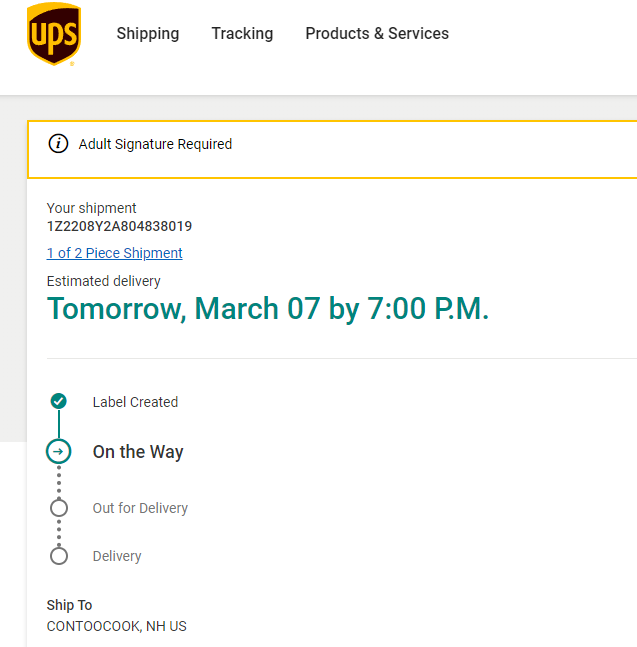Select the Label Created step label
This screenshot has width=637, height=647.
[135, 402]
